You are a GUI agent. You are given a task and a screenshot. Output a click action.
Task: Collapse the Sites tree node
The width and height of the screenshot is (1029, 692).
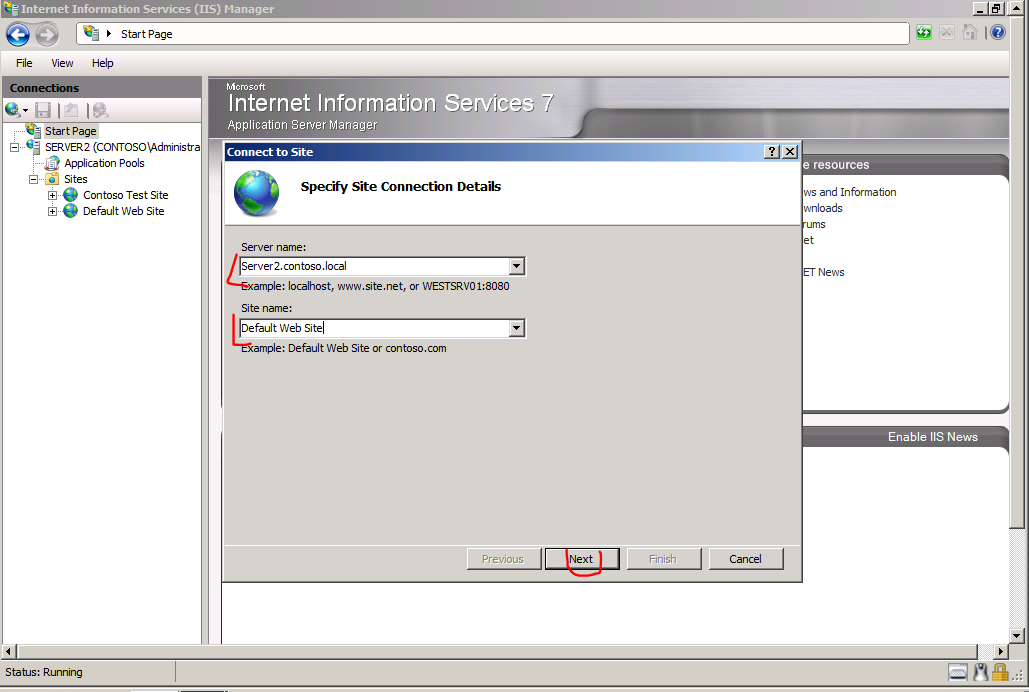(x=33, y=179)
